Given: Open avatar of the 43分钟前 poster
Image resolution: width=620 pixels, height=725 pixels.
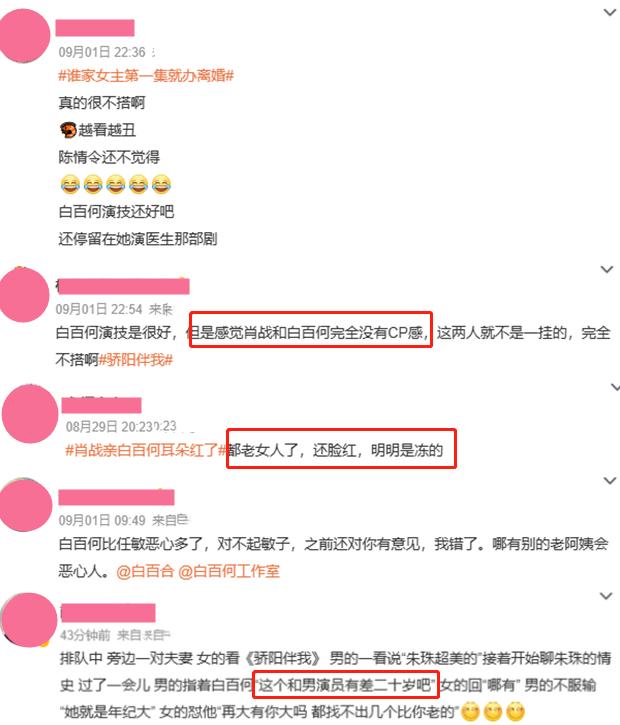Looking at the screenshot, I should pyautogui.click(x=29, y=620).
